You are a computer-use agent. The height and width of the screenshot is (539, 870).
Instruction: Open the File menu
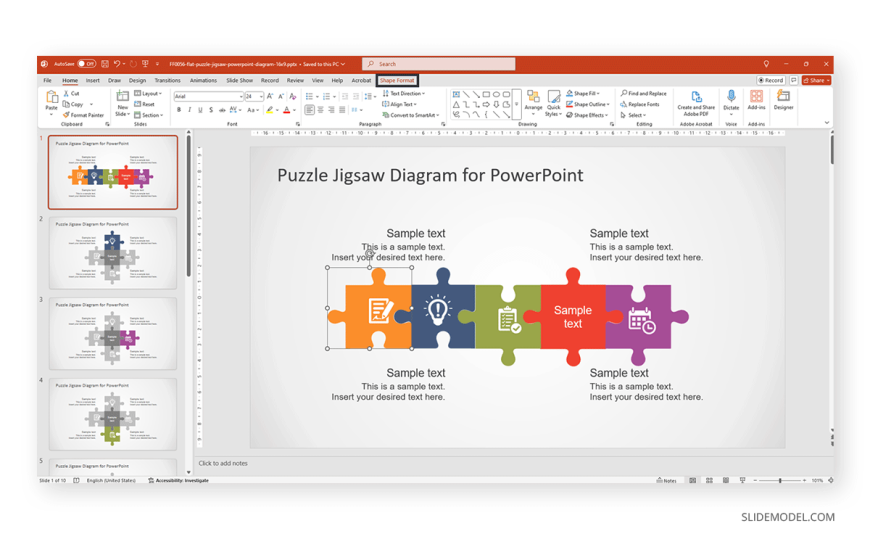coord(48,80)
